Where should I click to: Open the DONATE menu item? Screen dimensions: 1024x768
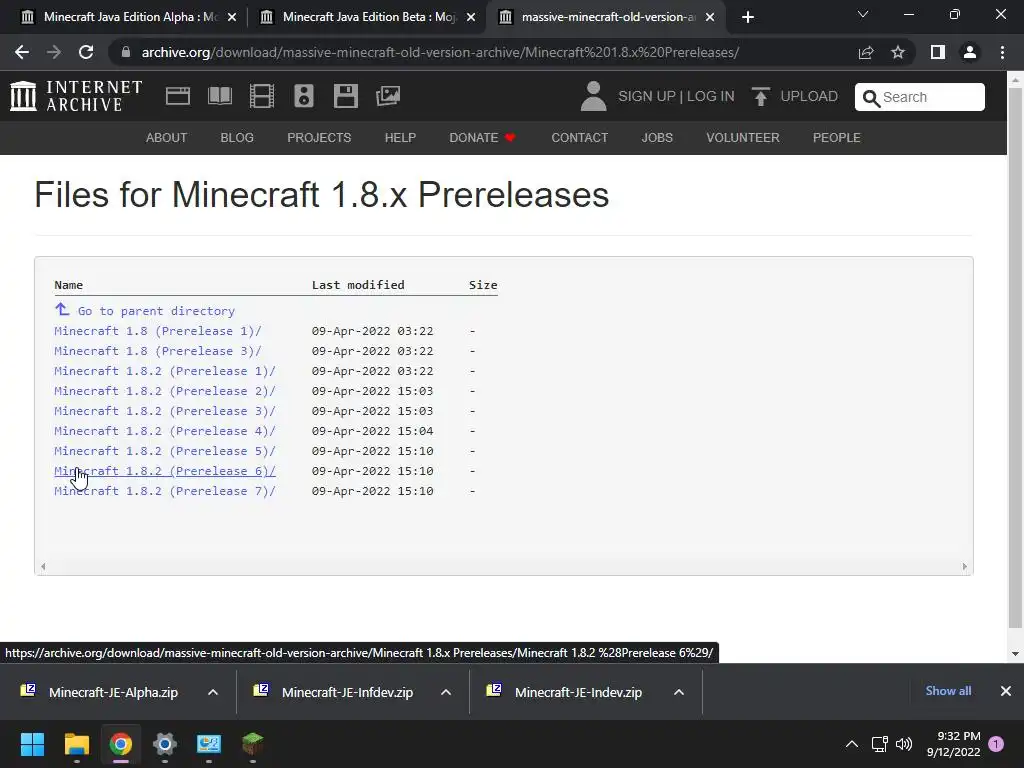pyautogui.click(x=482, y=138)
